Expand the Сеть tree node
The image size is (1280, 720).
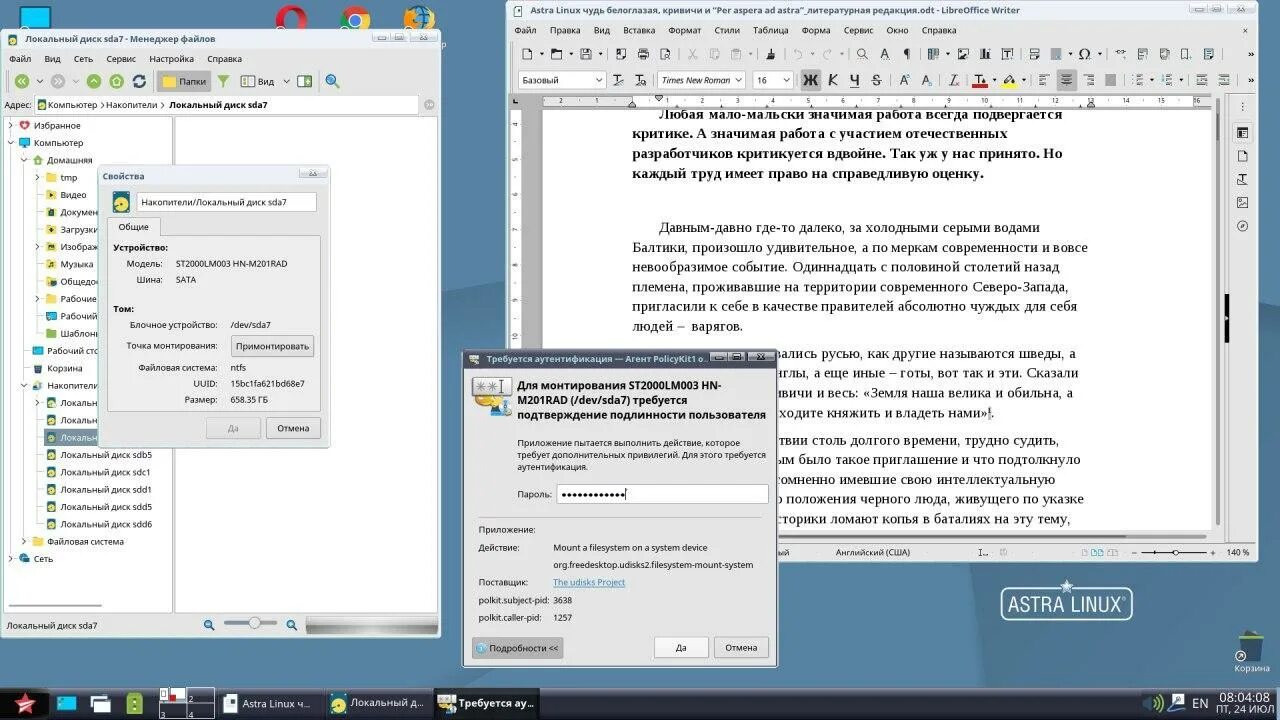pos(11,558)
